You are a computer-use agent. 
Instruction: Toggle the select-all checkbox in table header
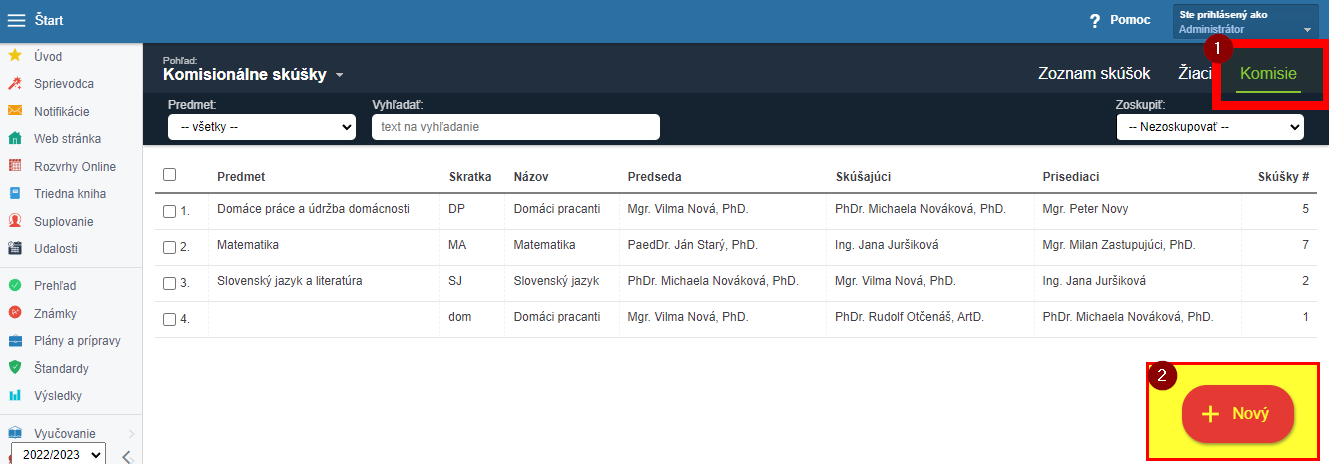[x=169, y=175]
